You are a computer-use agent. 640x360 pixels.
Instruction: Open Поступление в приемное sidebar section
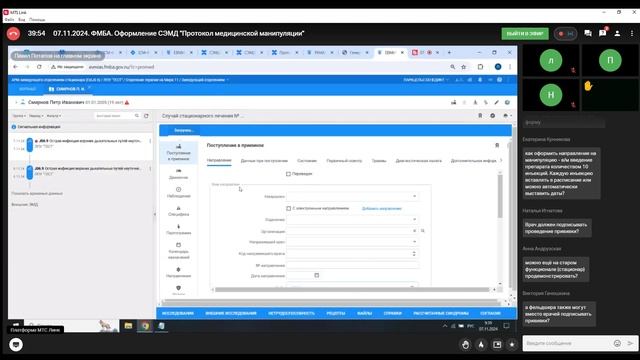point(178,152)
